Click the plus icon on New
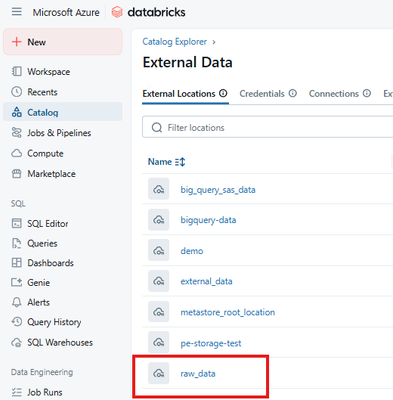Screen dimensions: 393x400 click(17, 42)
